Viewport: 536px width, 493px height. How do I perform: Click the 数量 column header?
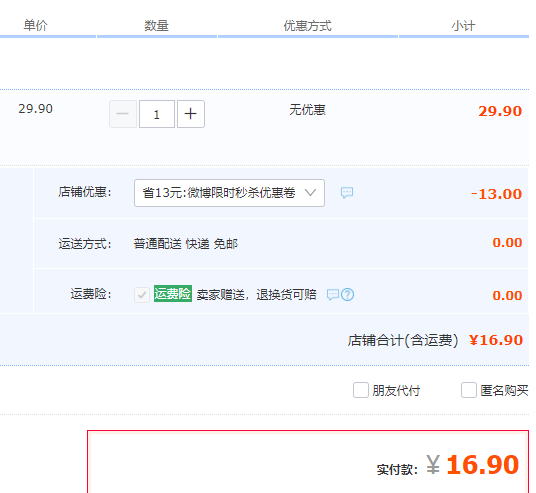pyautogui.click(x=157, y=26)
